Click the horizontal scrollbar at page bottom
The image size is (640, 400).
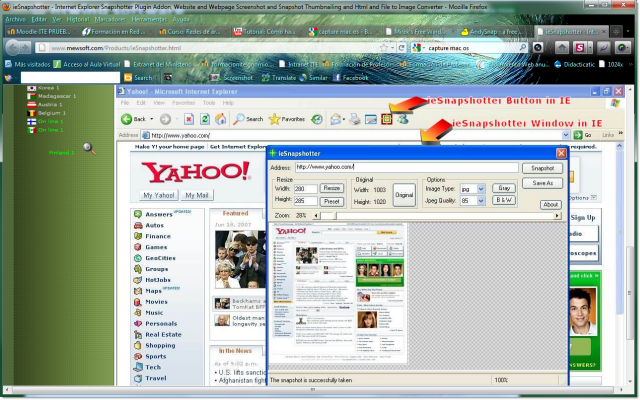[313, 389]
